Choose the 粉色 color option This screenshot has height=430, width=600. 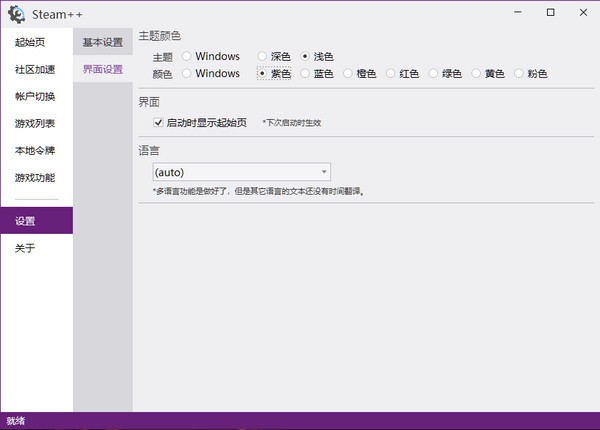click(518, 74)
